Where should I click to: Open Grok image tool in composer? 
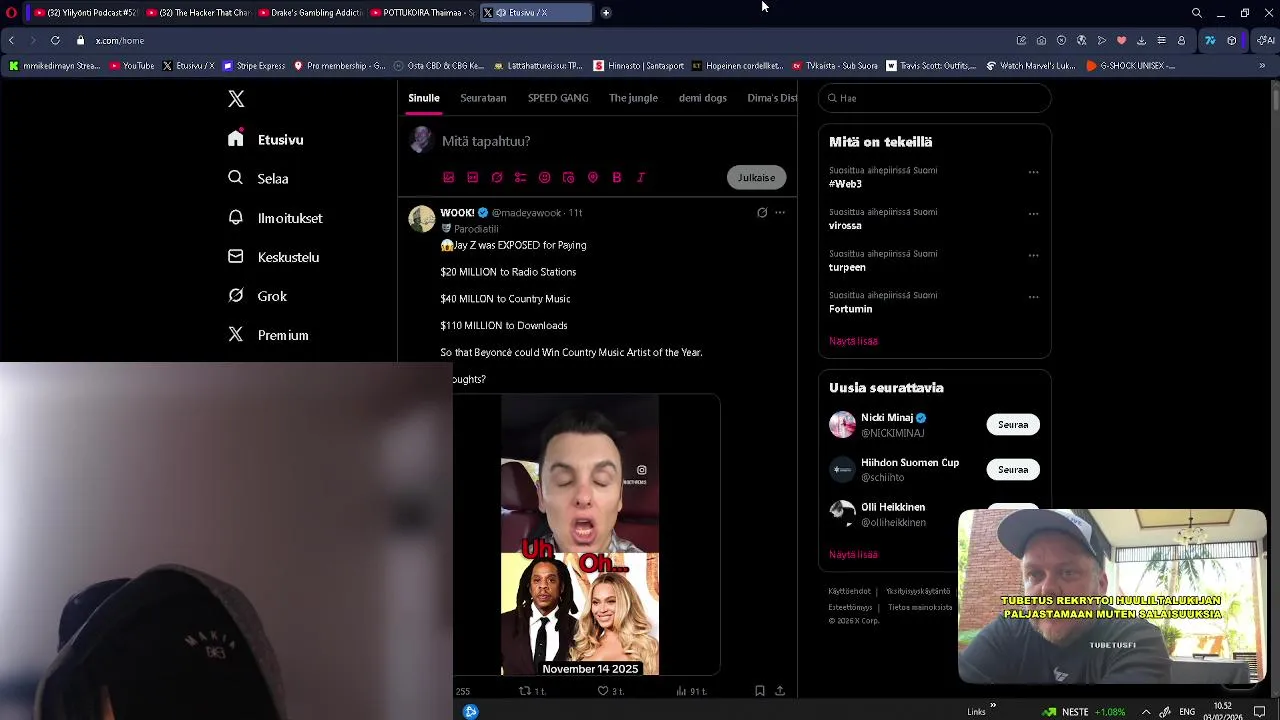click(x=497, y=177)
